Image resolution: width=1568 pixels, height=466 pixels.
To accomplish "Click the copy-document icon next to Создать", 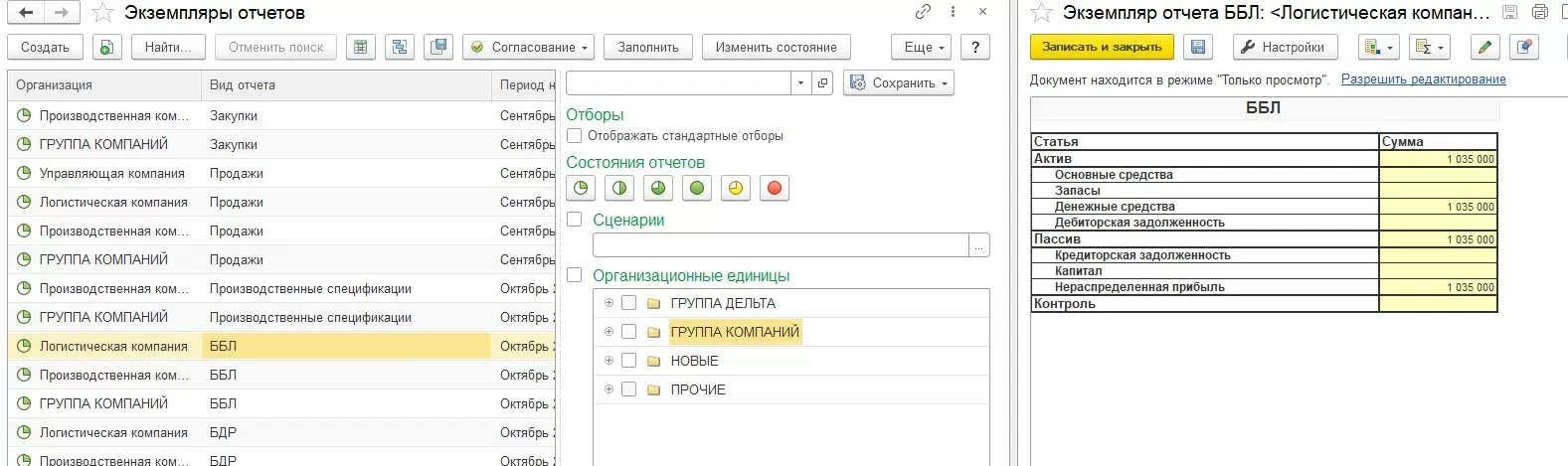I will click(106, 47).
